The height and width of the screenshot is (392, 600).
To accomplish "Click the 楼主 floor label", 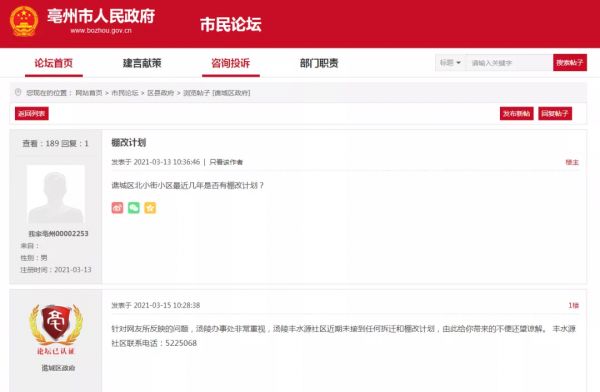I will (572, 162).
